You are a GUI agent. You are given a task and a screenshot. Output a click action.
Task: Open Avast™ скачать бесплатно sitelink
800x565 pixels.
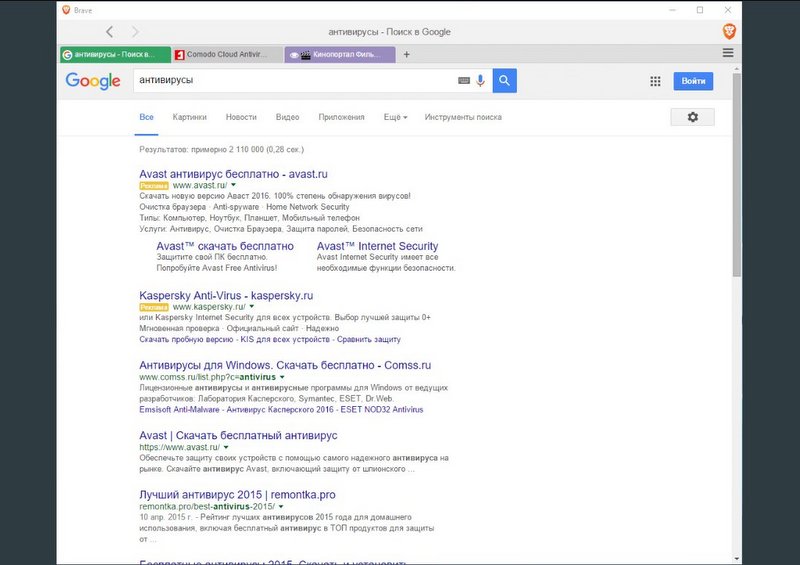click(225, 246)
